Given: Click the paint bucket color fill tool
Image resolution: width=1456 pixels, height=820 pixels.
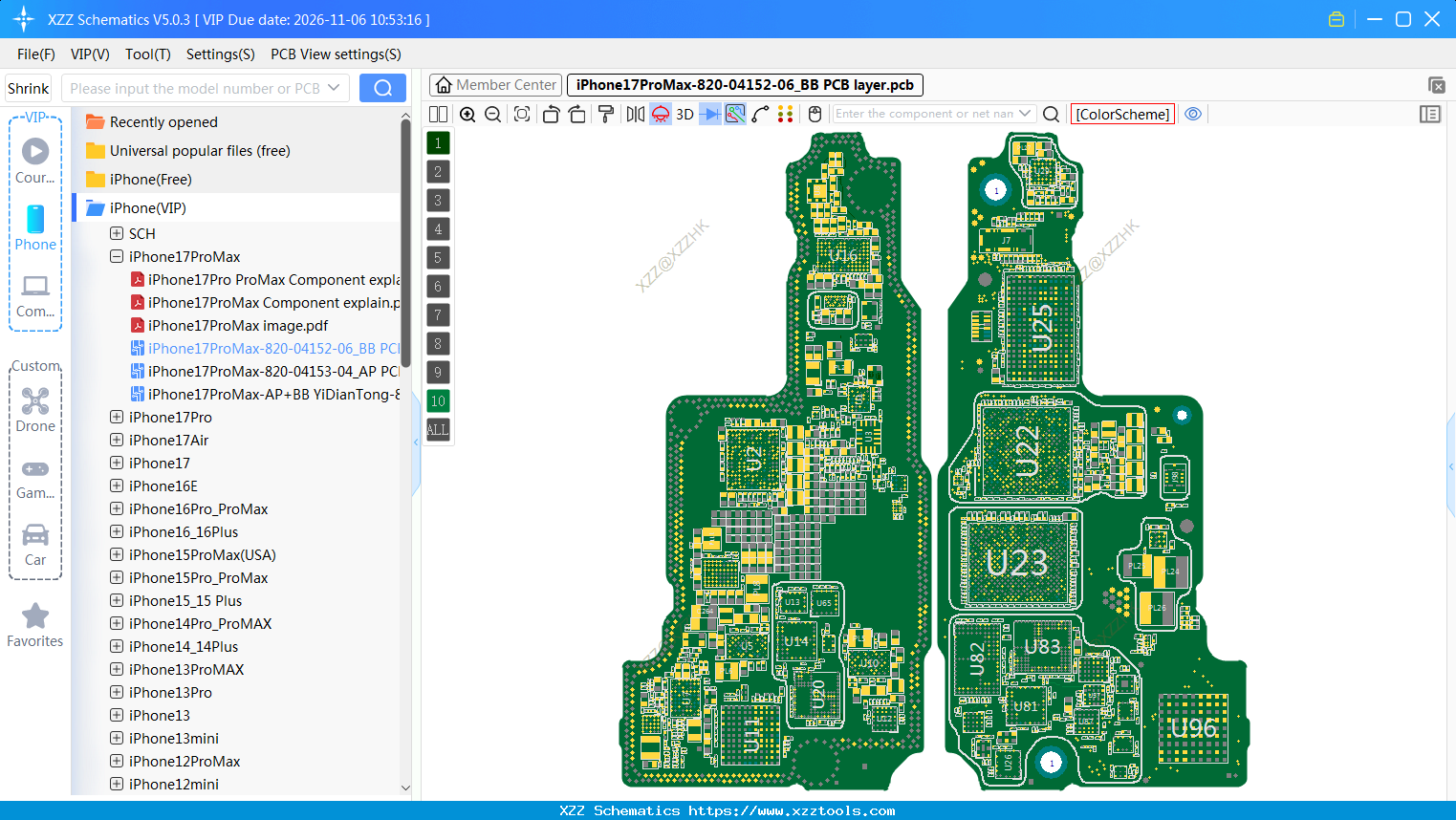Looking at the screenshot, I should tap(606, 114).
